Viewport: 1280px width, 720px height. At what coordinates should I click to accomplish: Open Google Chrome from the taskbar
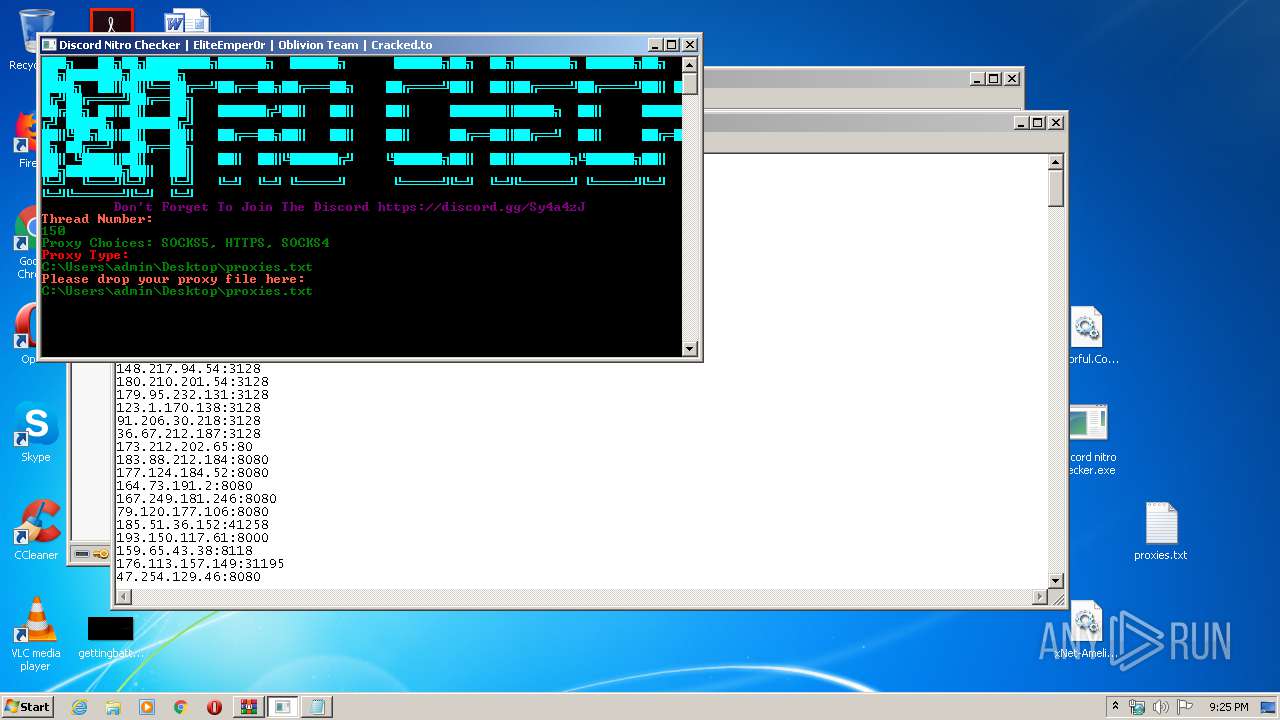[181, 707]
